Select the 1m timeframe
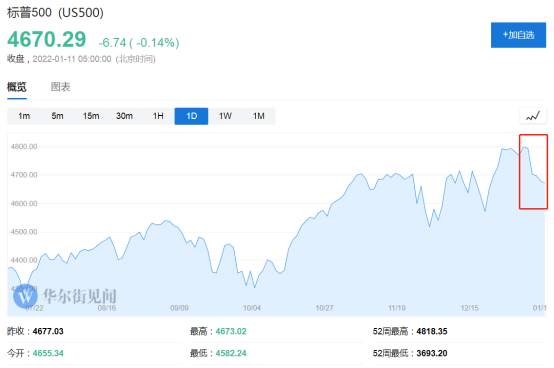This screenshot has width=554, height=368. click(x=24, y=116)
